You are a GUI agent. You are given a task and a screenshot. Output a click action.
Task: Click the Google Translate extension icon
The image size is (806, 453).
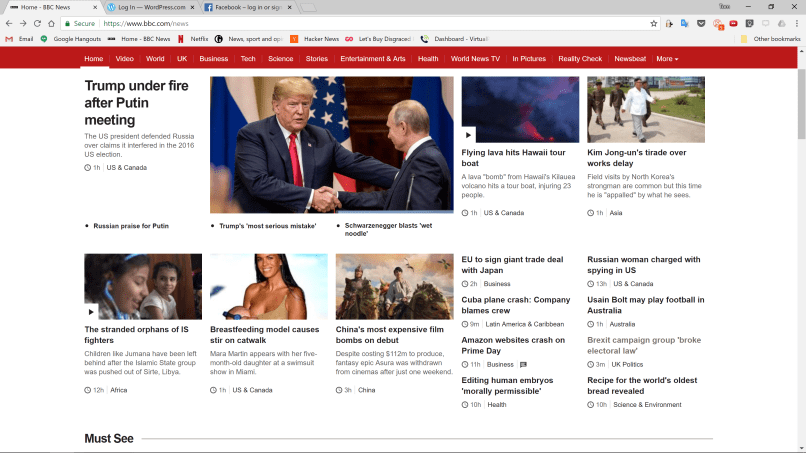pos(685,24)
